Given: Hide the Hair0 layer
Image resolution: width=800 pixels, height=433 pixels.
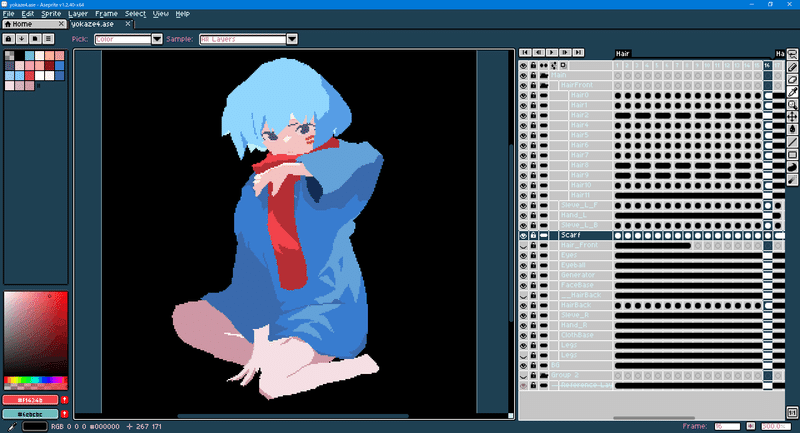Looking at the screenshot, I should [x=523, y=95].
